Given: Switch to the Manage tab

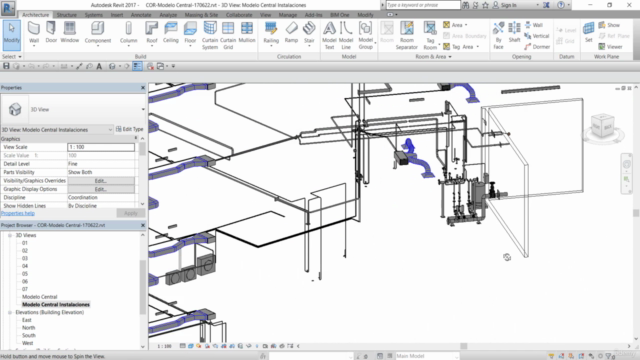Looking at the screenshot, I should pos(288,15).
